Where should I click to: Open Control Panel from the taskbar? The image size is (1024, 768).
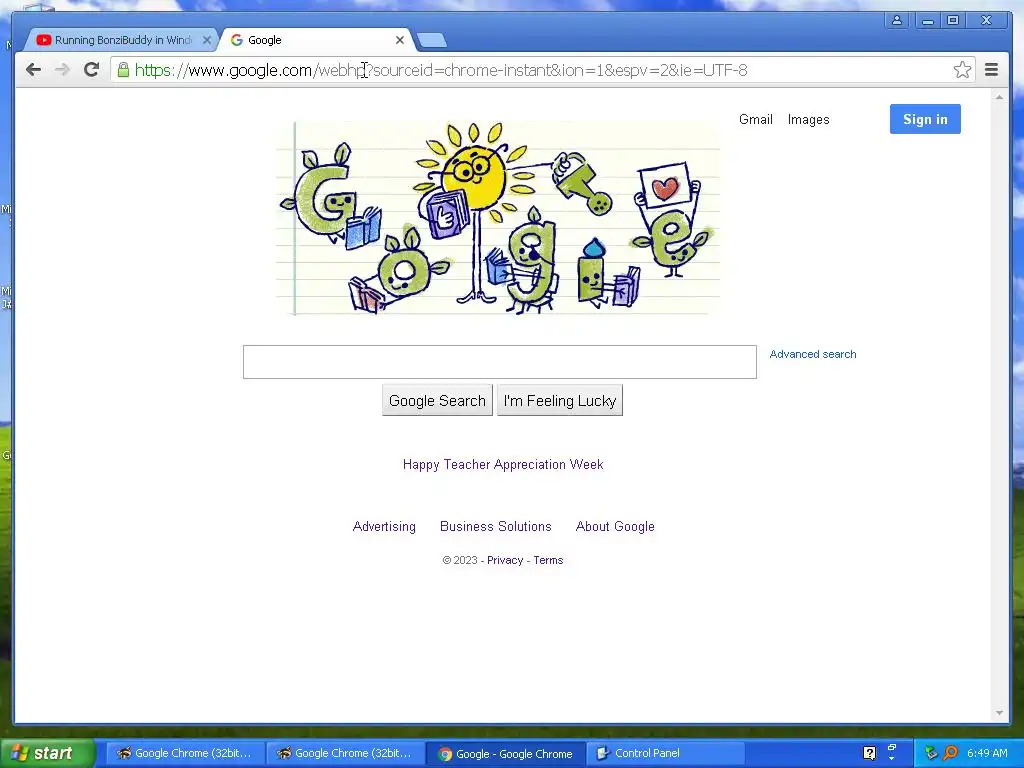coord(665,753)
